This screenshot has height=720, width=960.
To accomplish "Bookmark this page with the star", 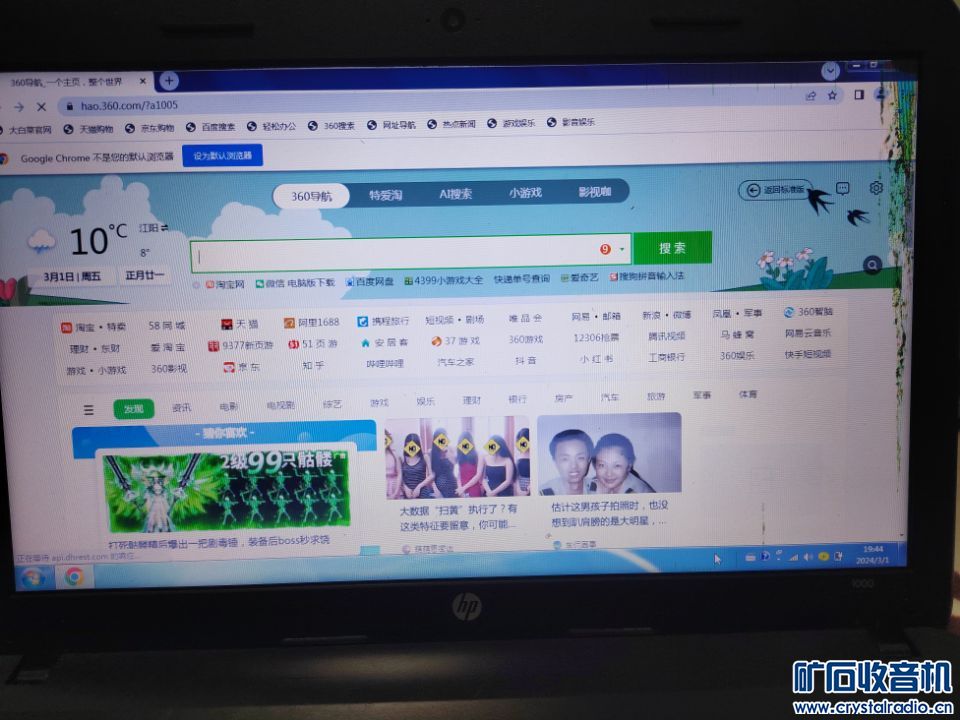I will click(832, 96).
